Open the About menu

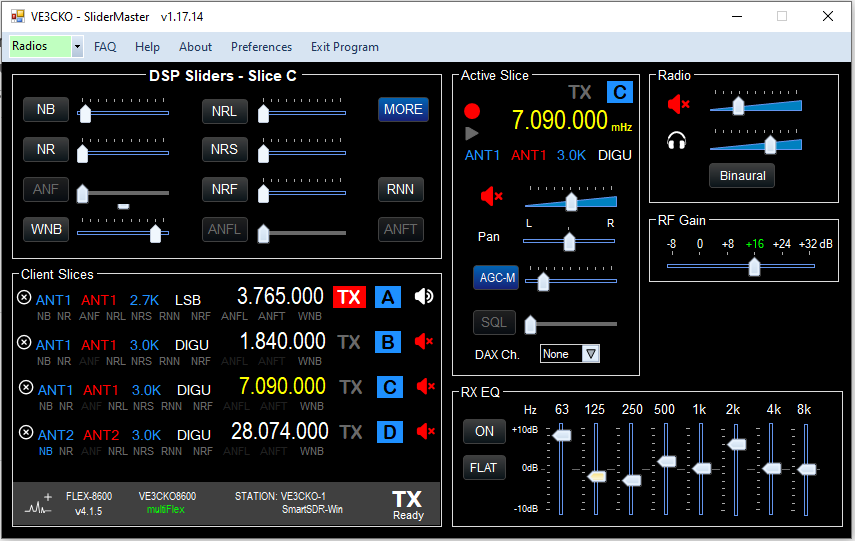click(195, 47)
